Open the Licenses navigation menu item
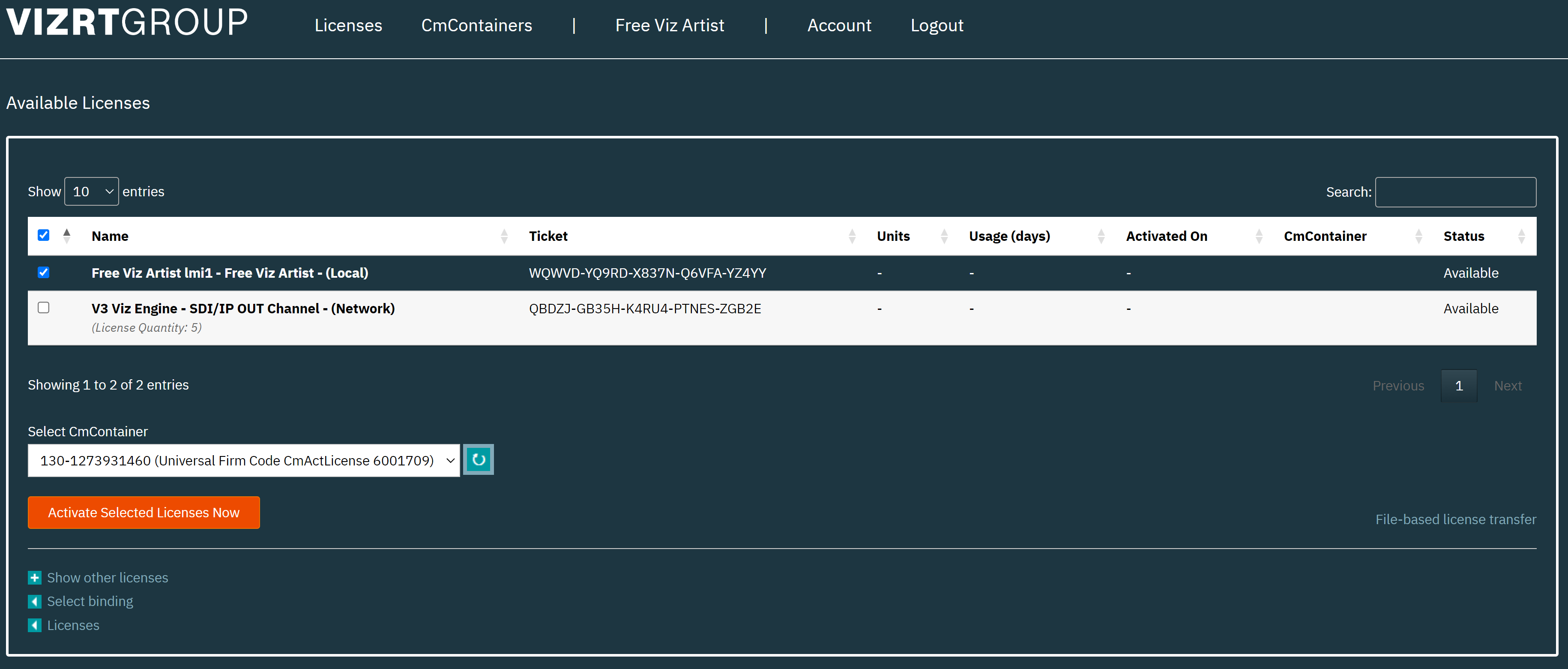The image size is (1568, 669). [348, 26]
